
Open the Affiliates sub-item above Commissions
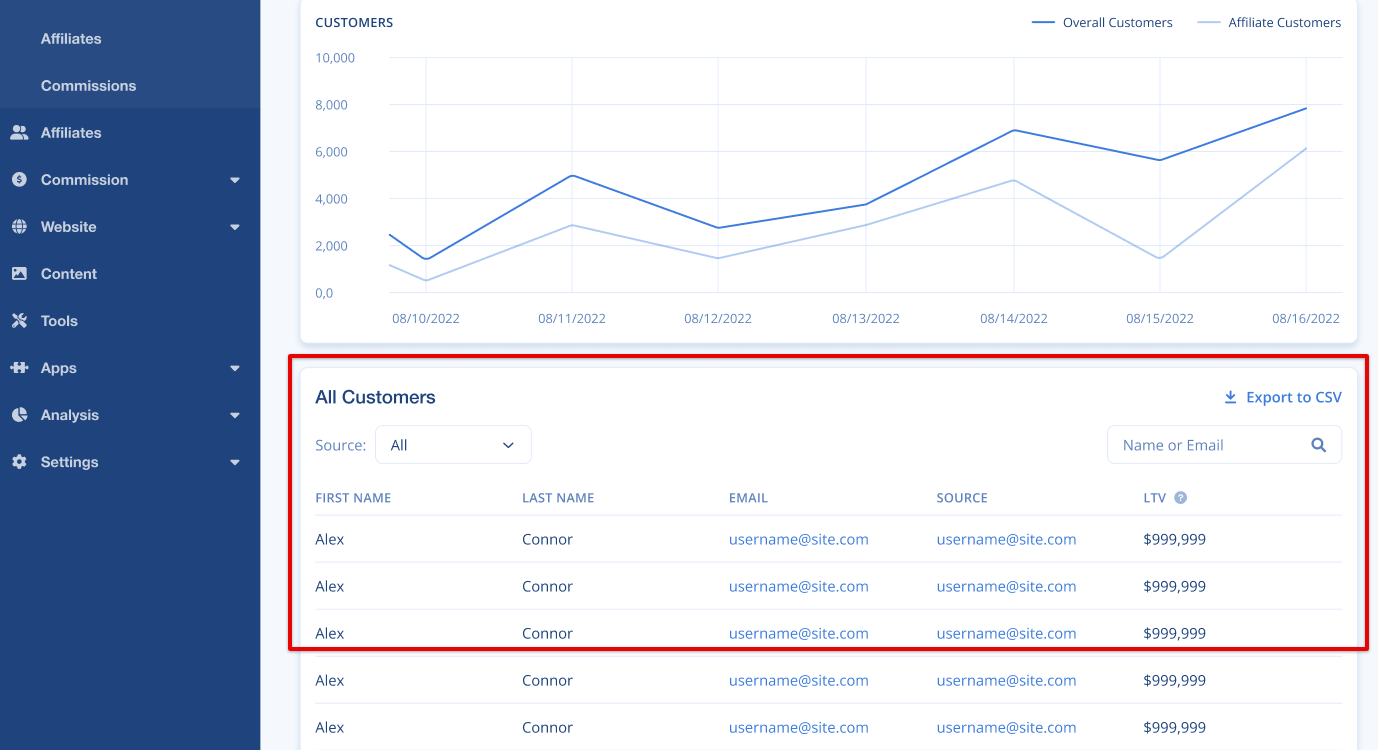pos(71,39)
